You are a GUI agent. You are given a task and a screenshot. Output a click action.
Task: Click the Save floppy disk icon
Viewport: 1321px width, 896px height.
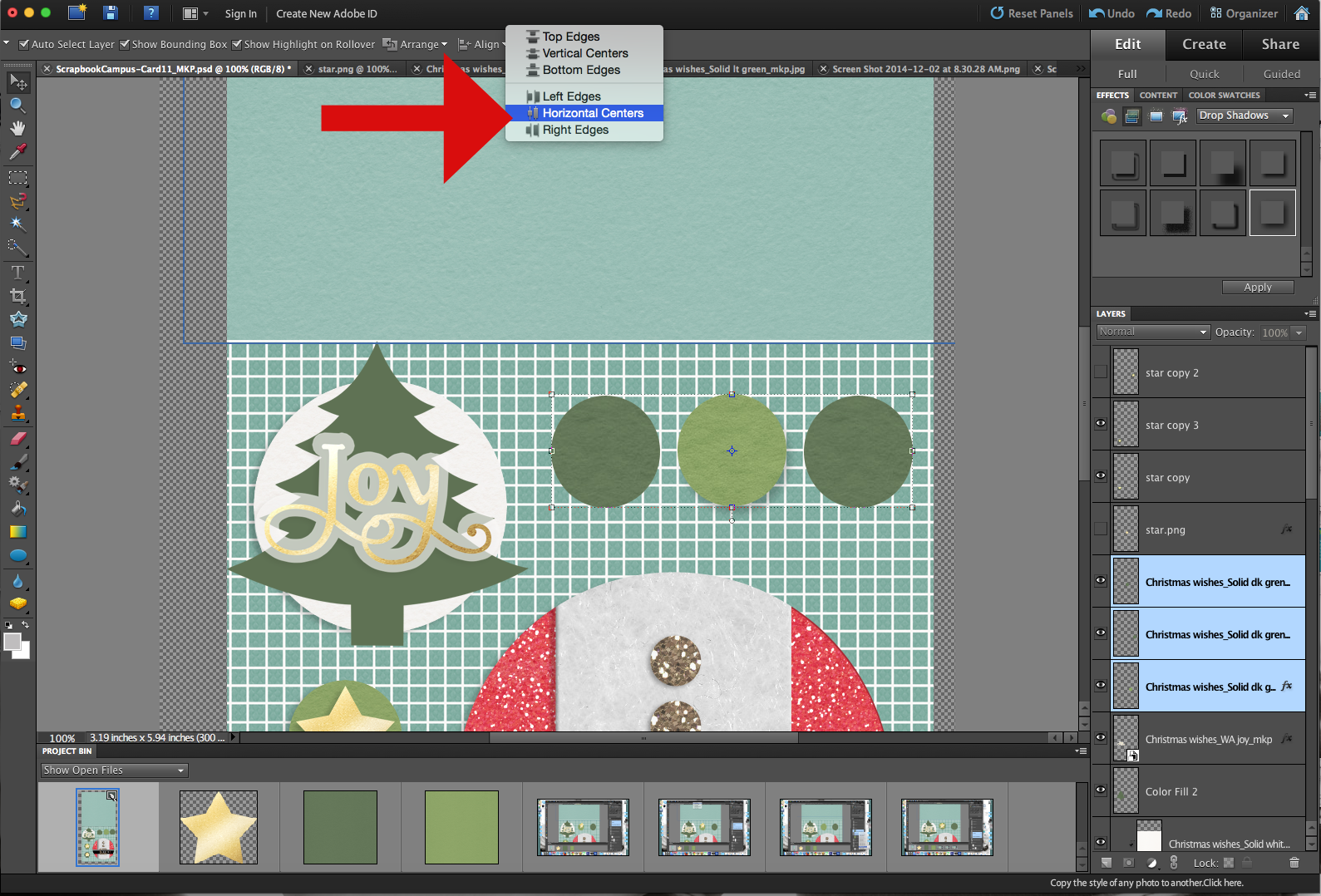pyautogui.click(x=111, y=12)
